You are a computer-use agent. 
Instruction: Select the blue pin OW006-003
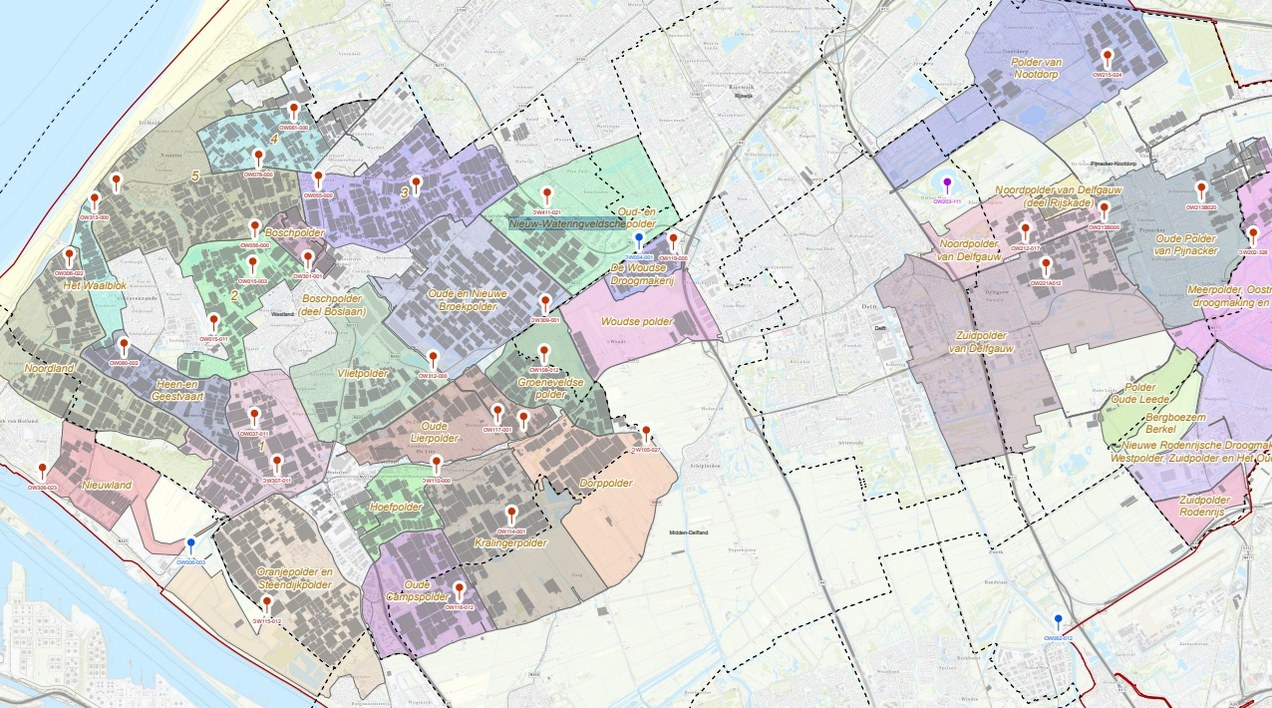click(x=190, y=546)
